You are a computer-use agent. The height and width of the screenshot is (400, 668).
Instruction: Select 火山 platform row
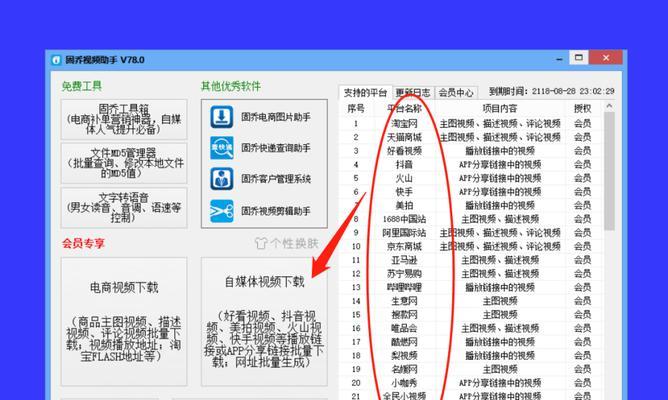(471, 178)
